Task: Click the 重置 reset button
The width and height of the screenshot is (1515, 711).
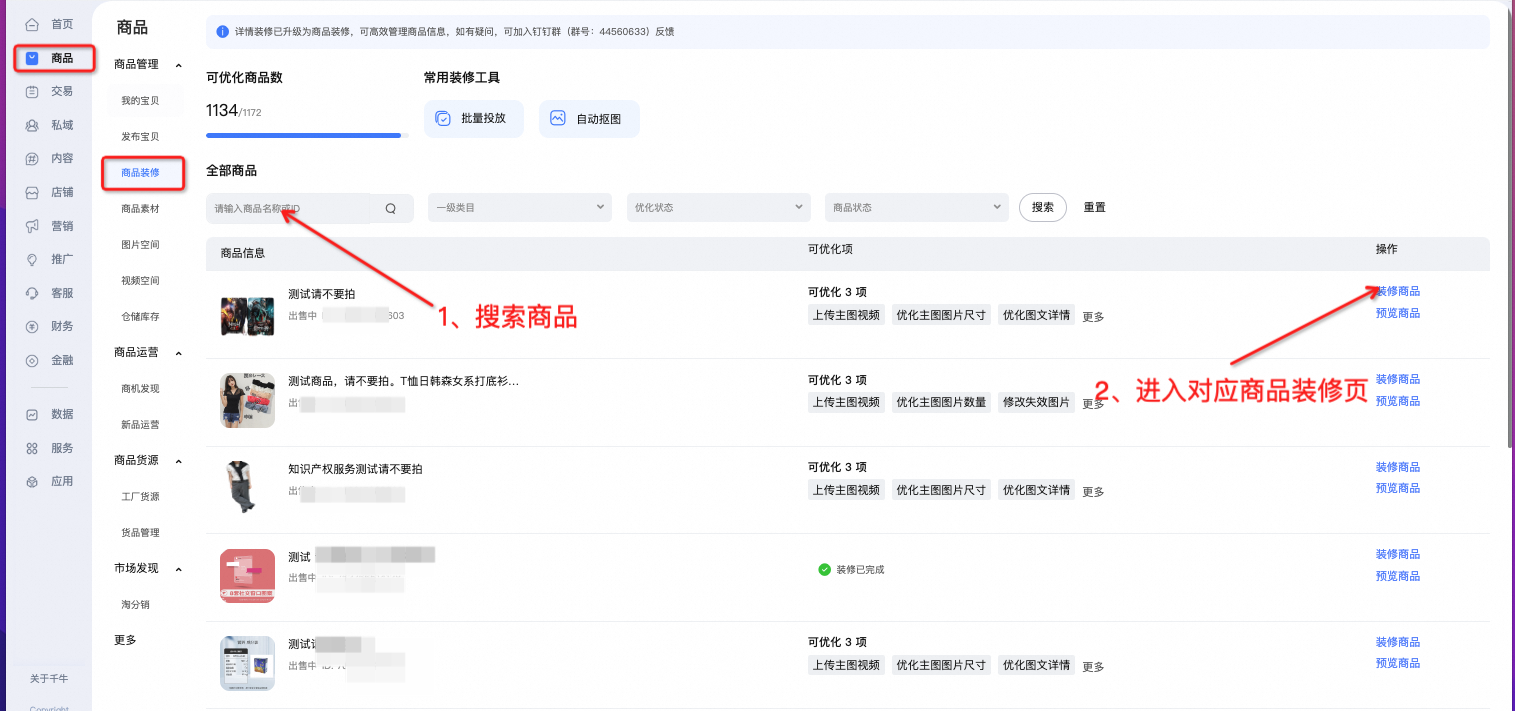Action: [1095, 207]
